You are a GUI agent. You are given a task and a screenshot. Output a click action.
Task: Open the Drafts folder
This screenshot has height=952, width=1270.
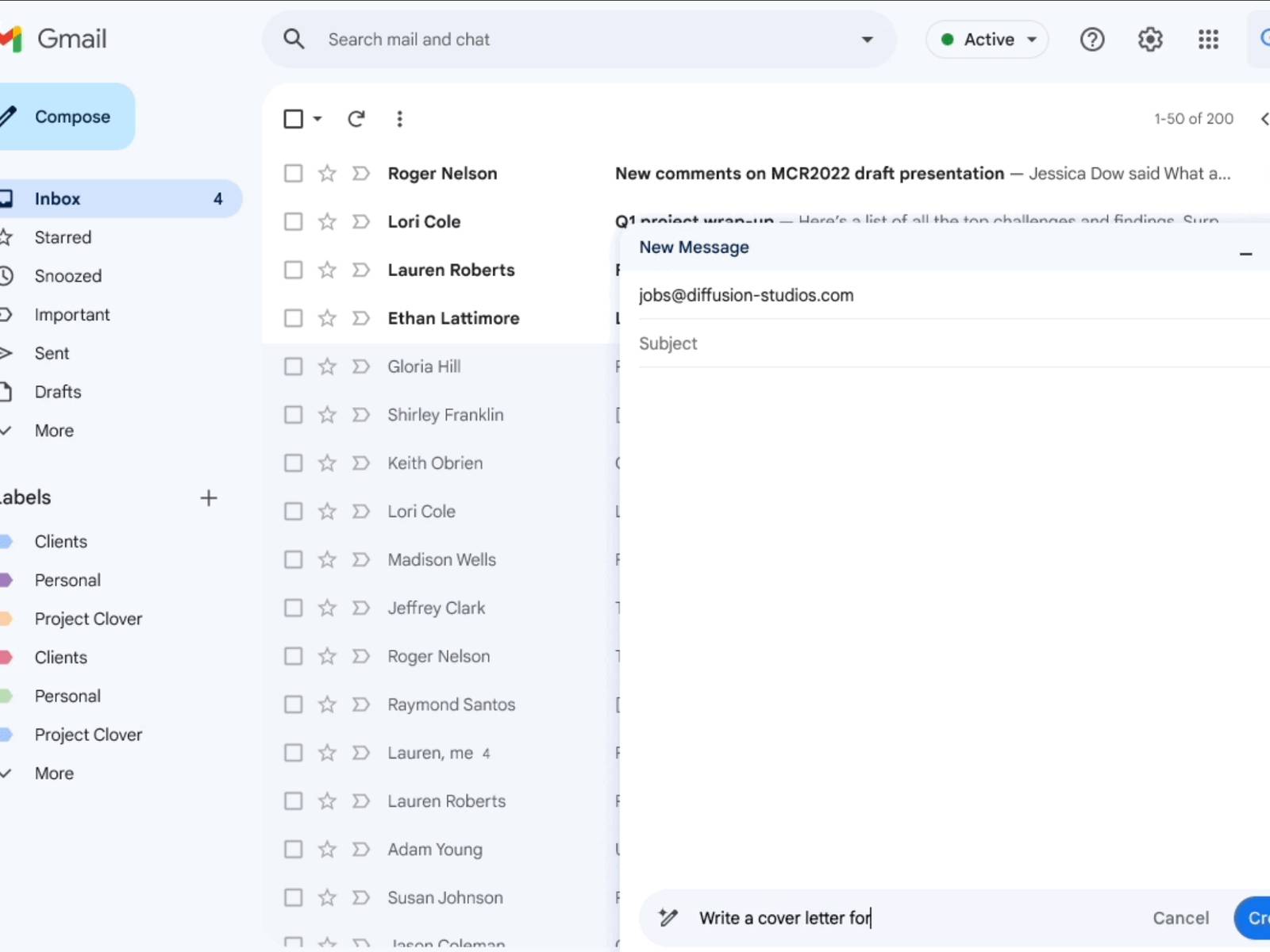57,392
